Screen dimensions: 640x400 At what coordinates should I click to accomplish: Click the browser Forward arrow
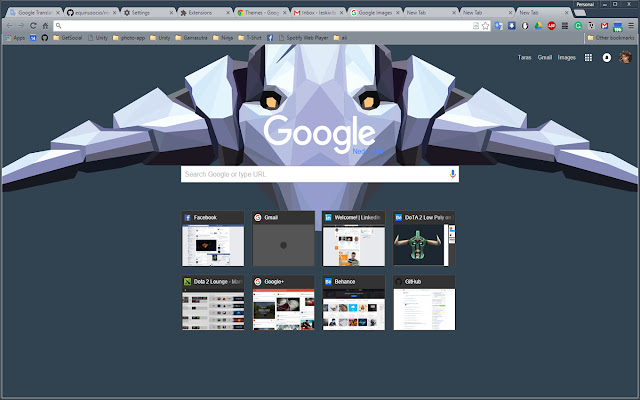pos(21,26)
